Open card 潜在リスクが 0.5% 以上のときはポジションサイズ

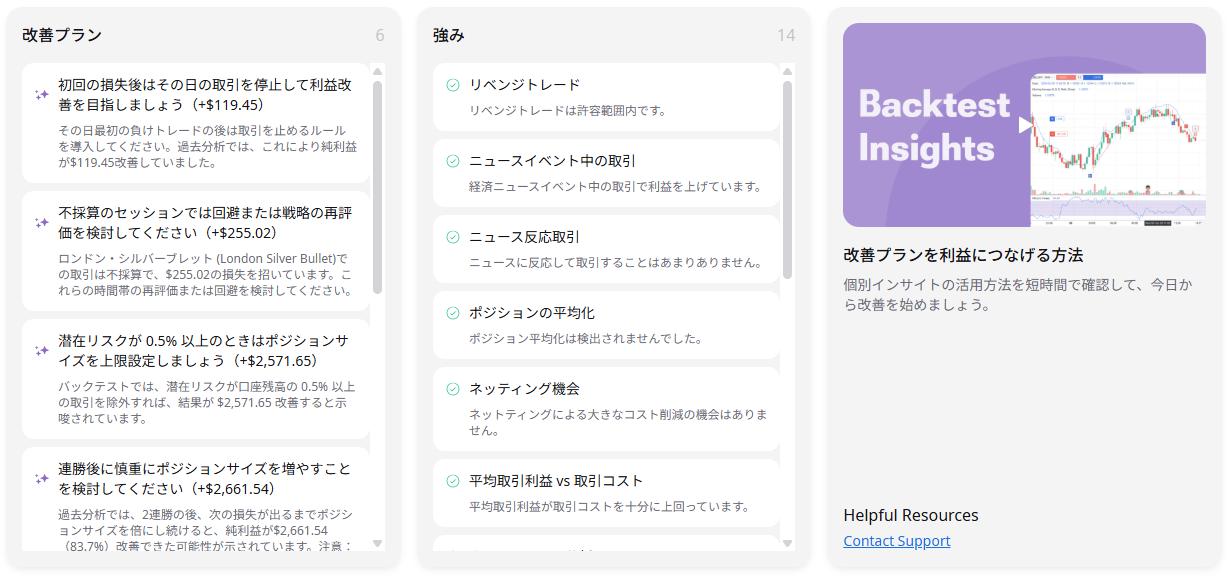point(196,379)
